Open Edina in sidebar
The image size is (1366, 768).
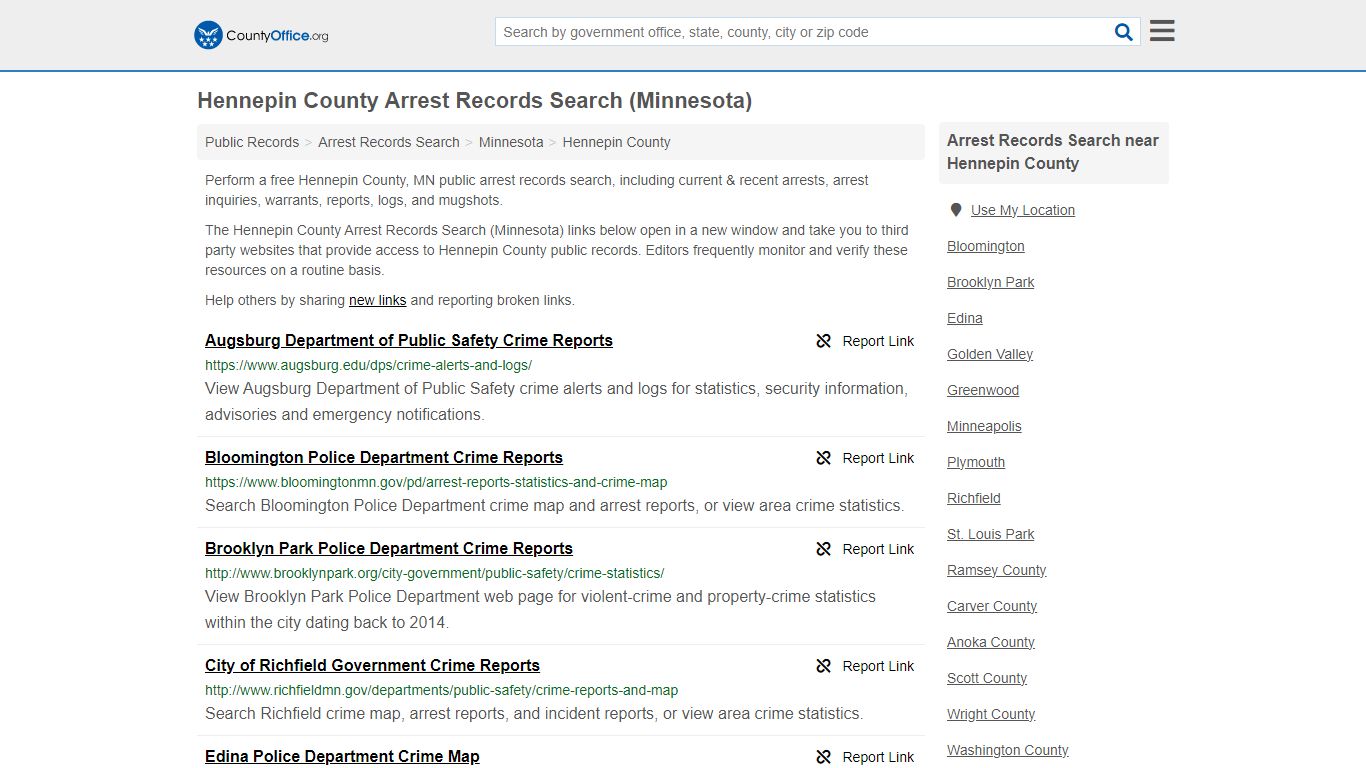point(965,318)
